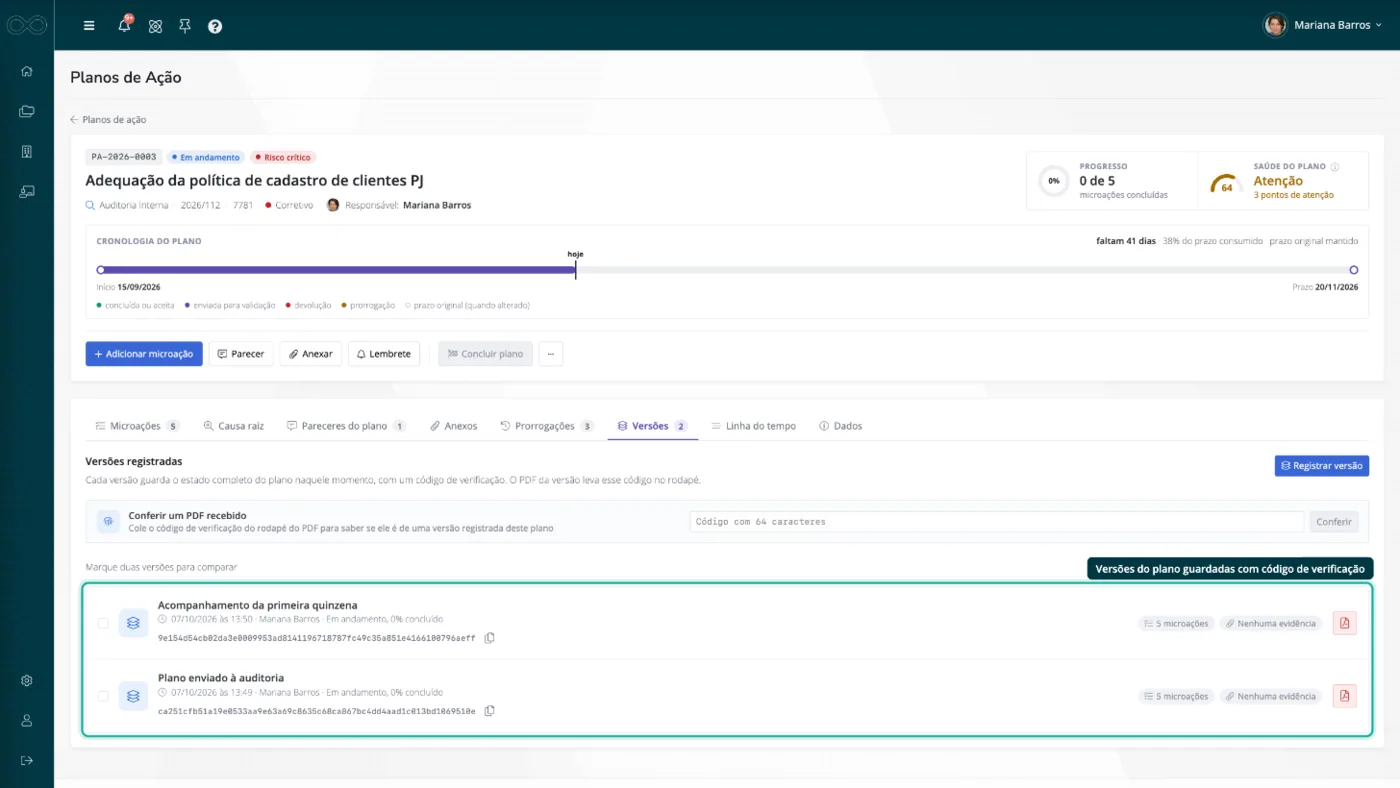The height and width of the screenshot is (788, 1400).
Task: Click the pin icon in top bar
Action: coord(185,26)
